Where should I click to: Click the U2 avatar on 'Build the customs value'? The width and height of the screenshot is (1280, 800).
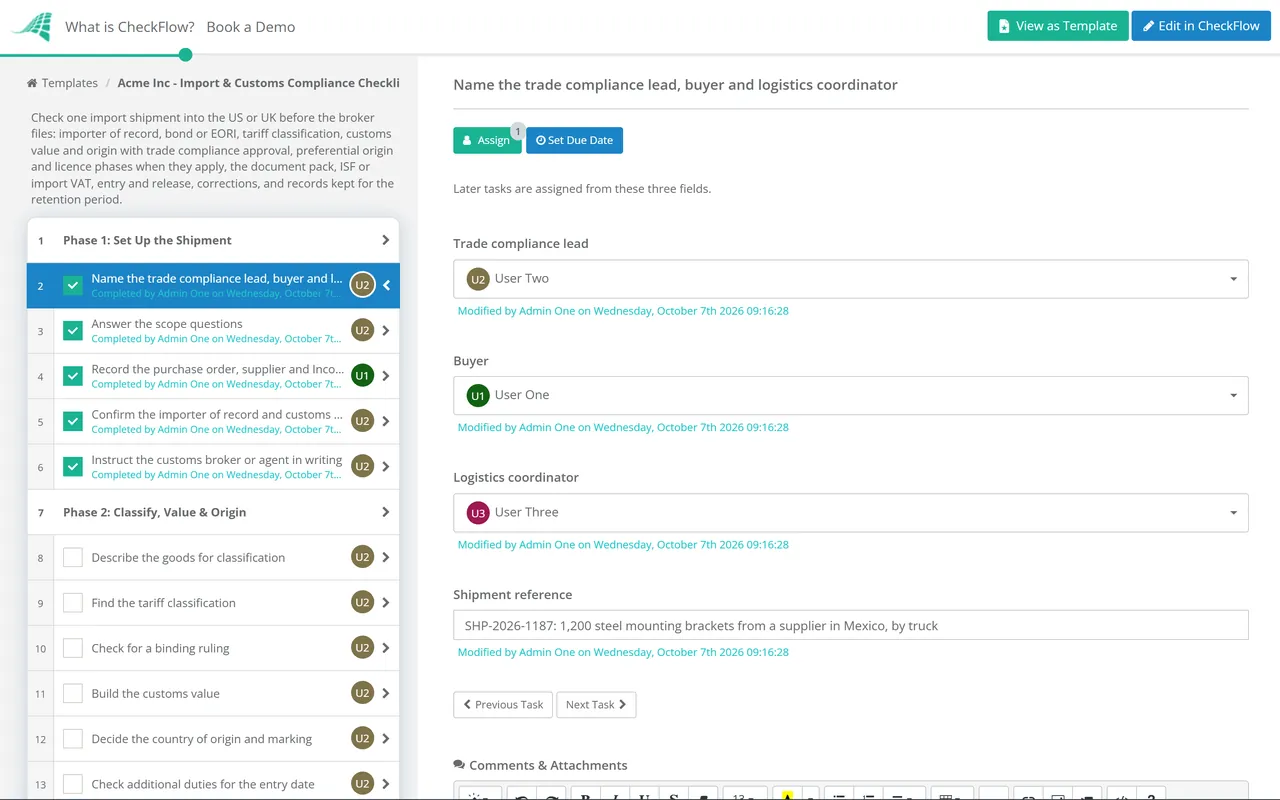[x=362, y=693]
